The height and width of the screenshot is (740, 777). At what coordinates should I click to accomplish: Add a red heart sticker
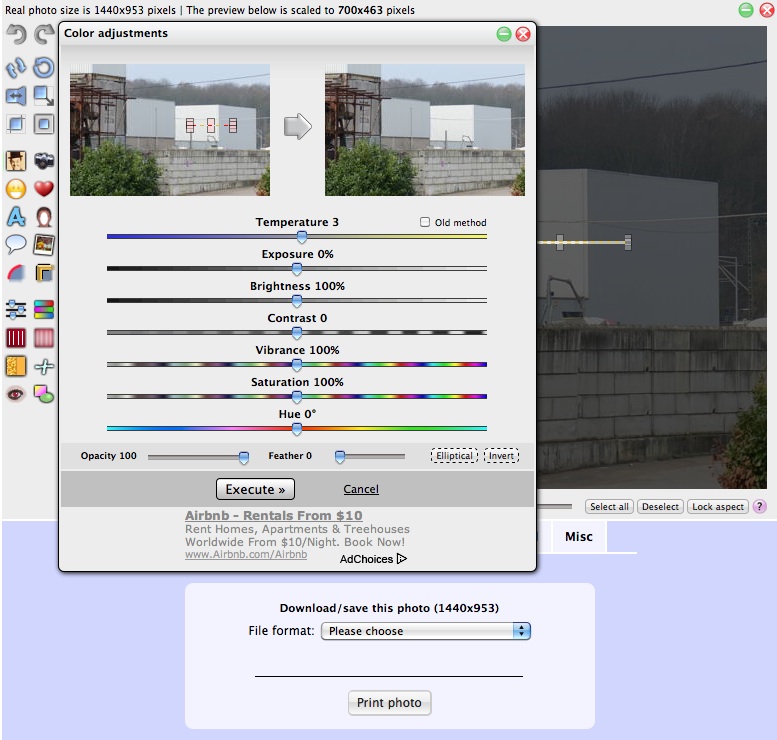[x=44, y=189]
